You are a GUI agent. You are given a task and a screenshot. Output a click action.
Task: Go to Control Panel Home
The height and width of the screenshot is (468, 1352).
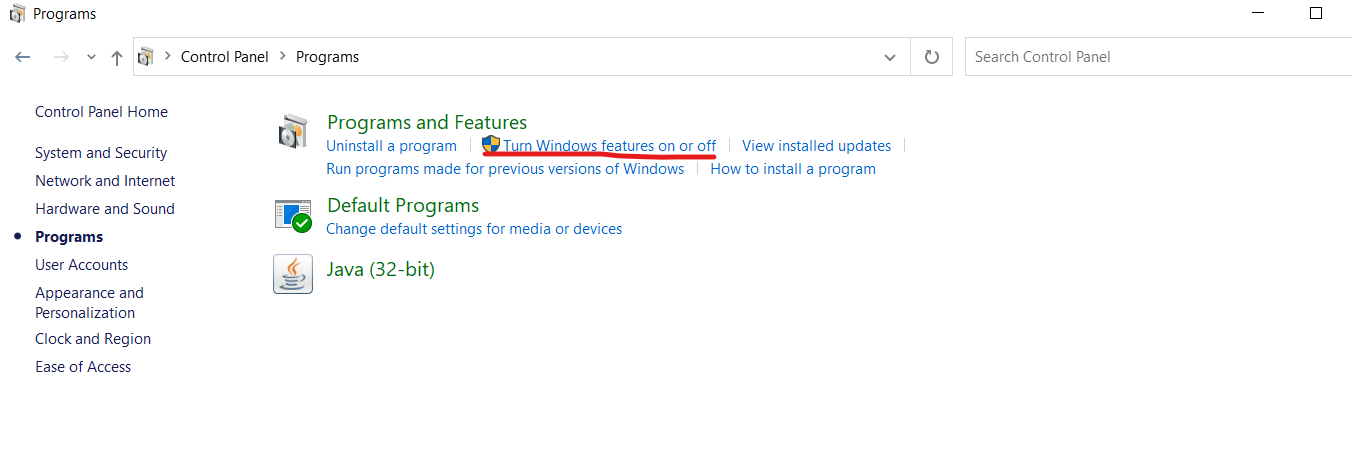point(101,112)
